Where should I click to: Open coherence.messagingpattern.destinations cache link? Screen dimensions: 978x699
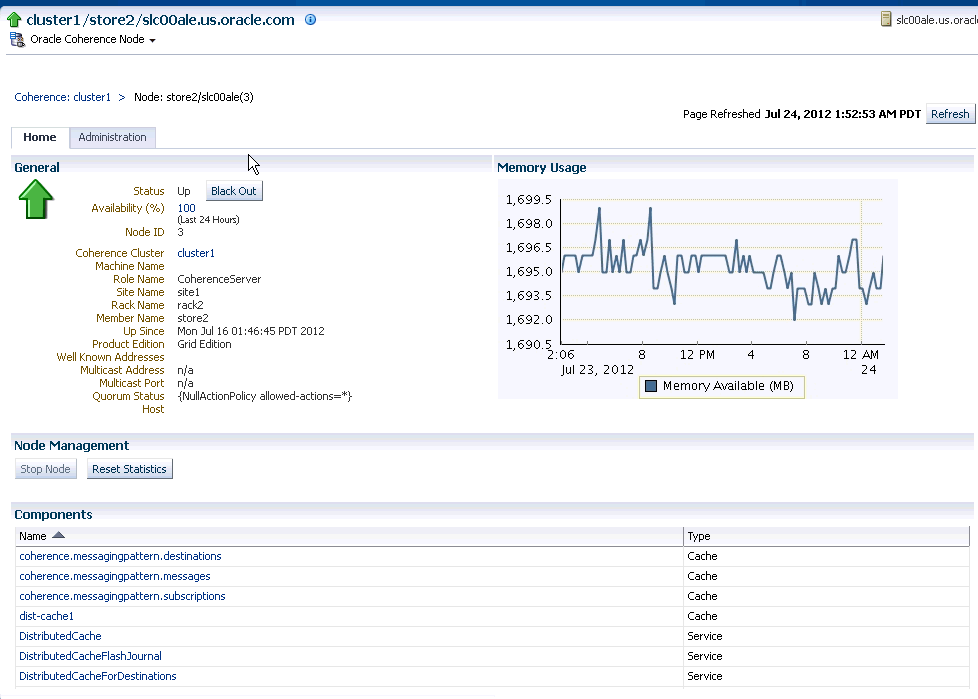click(x=120, y=556)
